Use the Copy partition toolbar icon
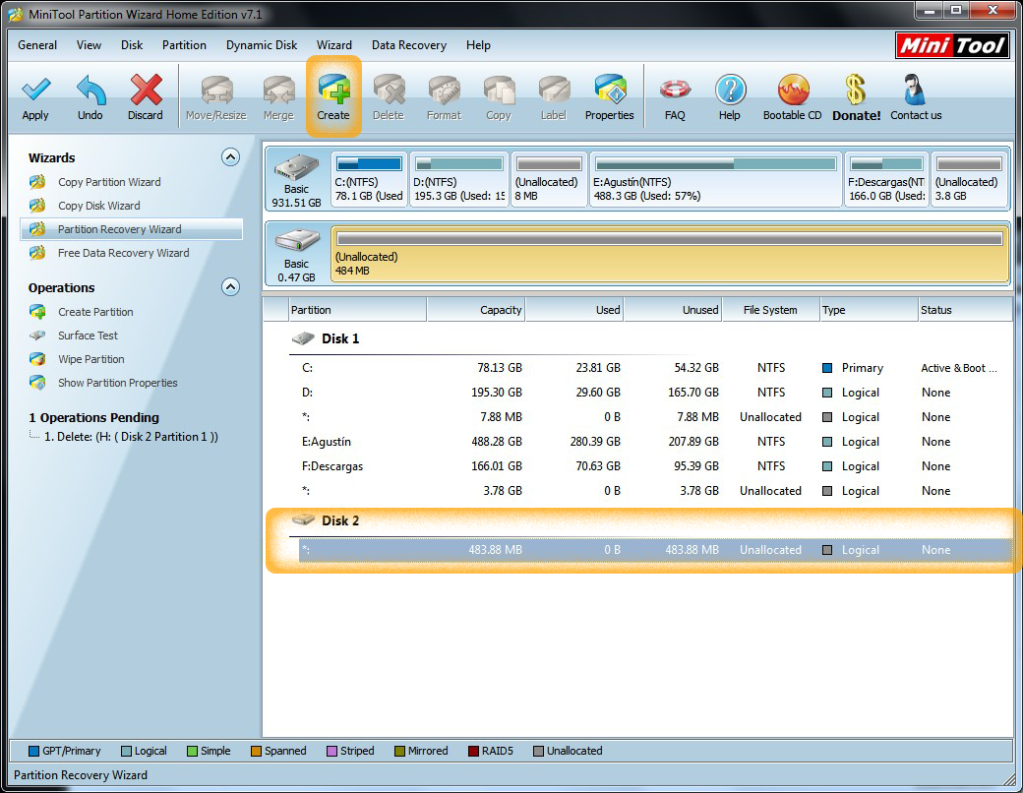 click(498, 98)
